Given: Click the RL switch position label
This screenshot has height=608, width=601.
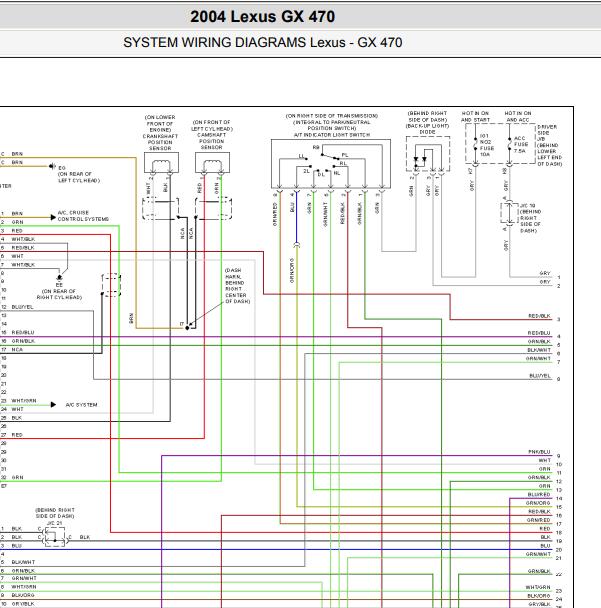Looking at the screenshot, I should 343,164.
